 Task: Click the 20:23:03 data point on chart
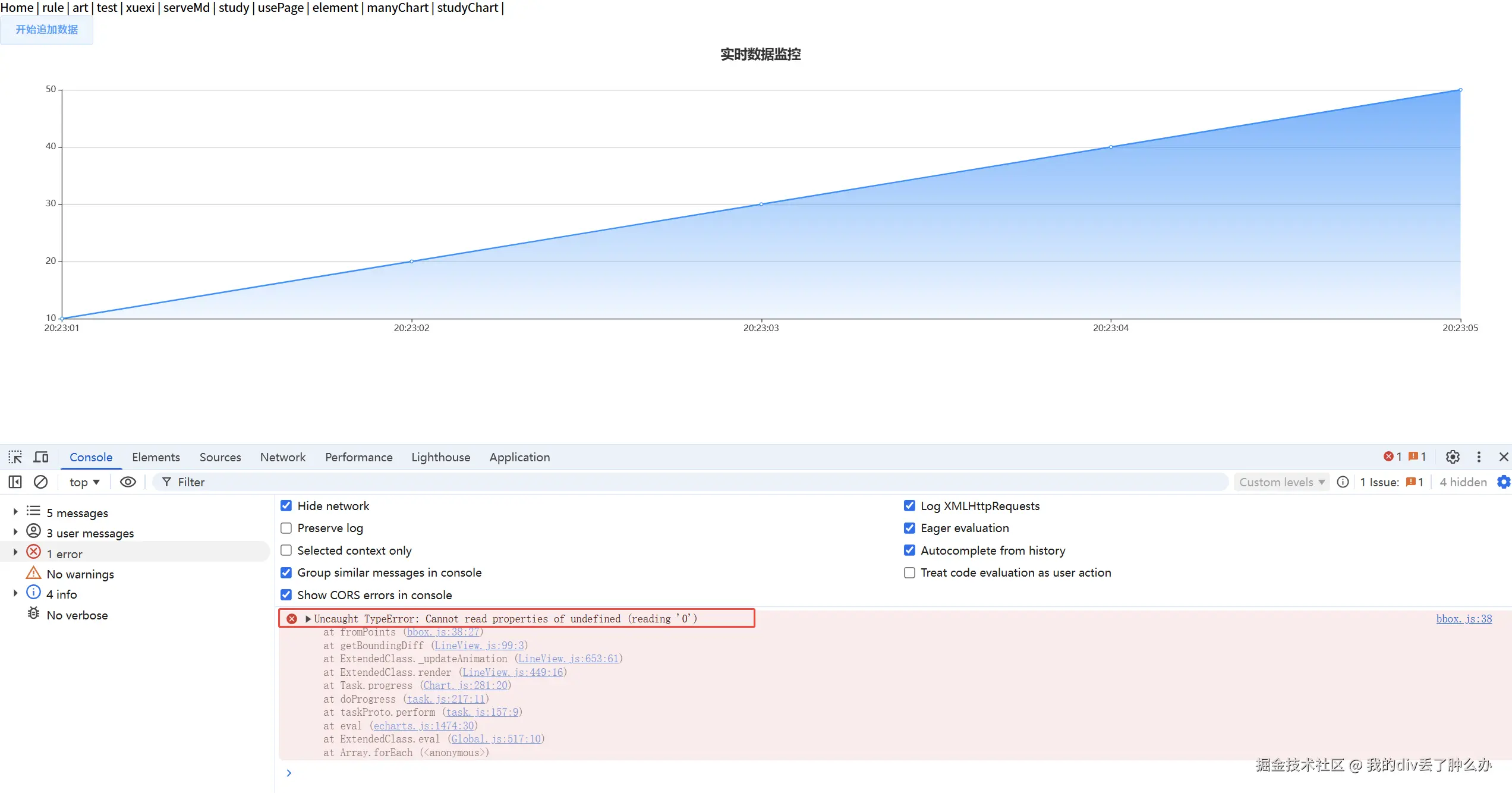point(761,204)
